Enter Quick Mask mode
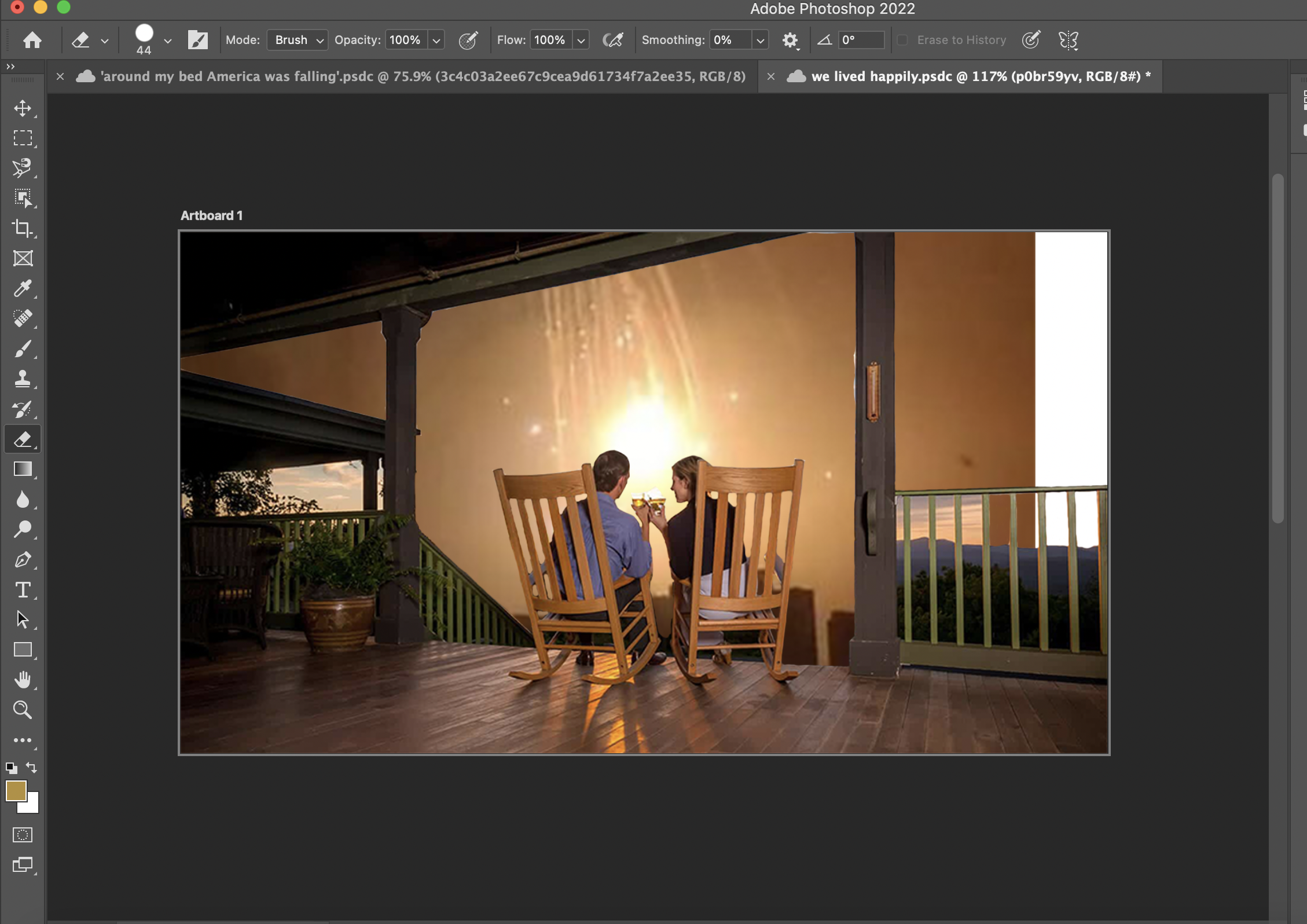 coord(23,834)
